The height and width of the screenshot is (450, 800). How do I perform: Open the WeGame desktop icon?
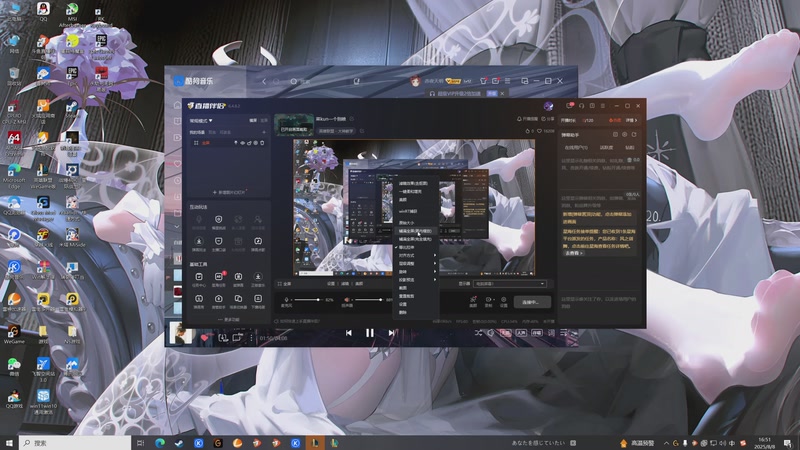(x=14, y=334)
